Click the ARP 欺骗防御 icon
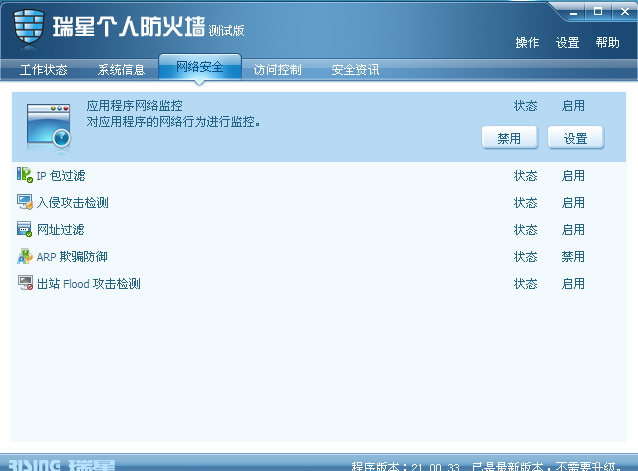Viewport: 638px width, 471px height. pos(25,256)
